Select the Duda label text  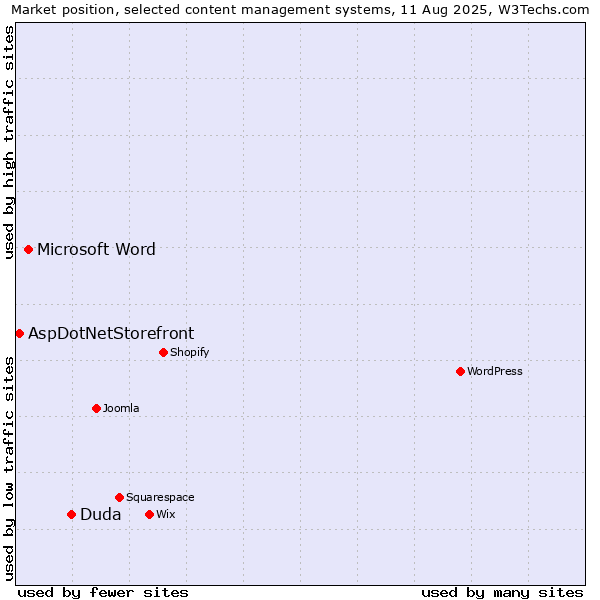[x=101, y=515]
